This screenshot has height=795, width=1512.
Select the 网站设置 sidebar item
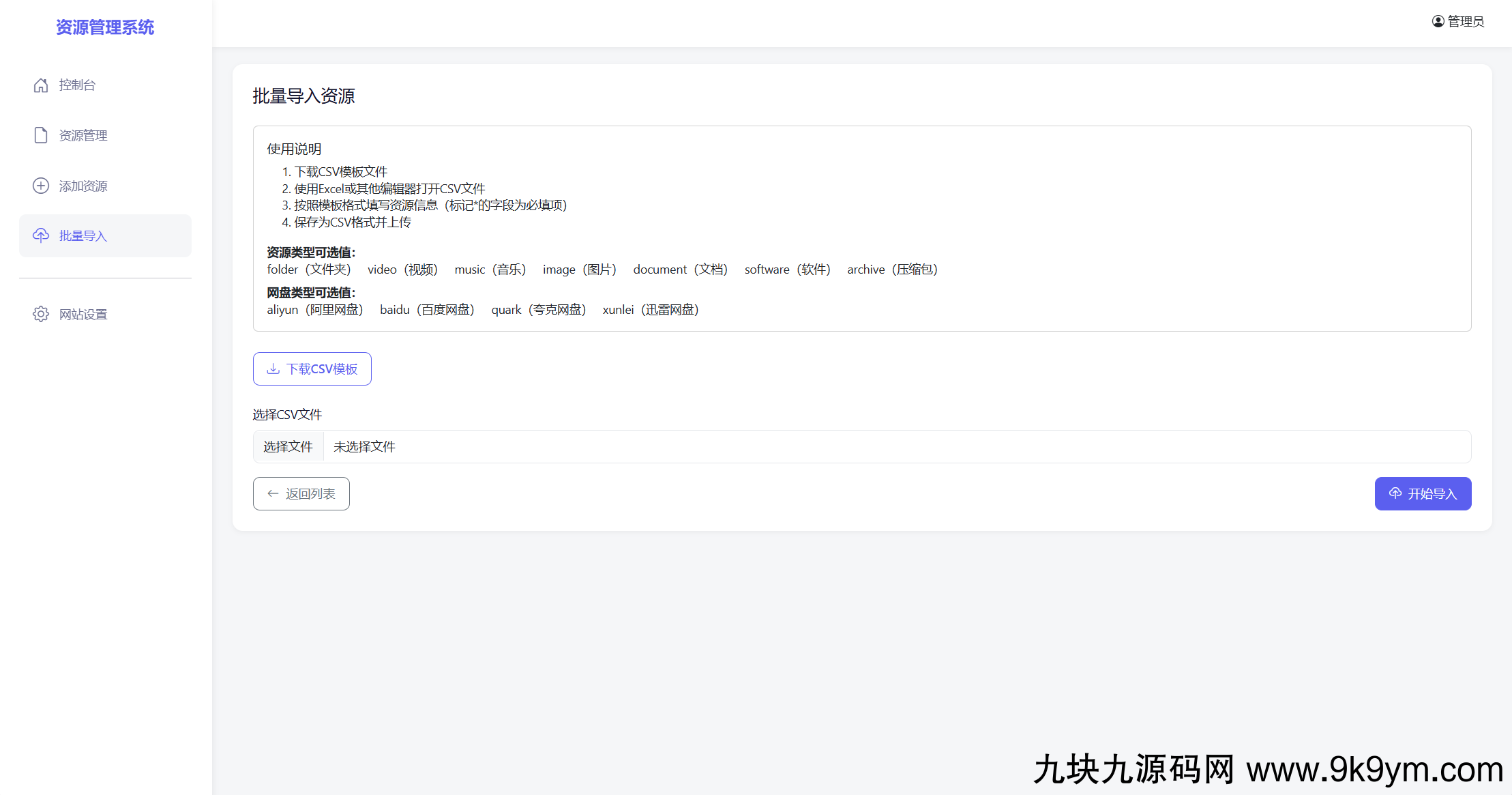click(x=83, y=314)
